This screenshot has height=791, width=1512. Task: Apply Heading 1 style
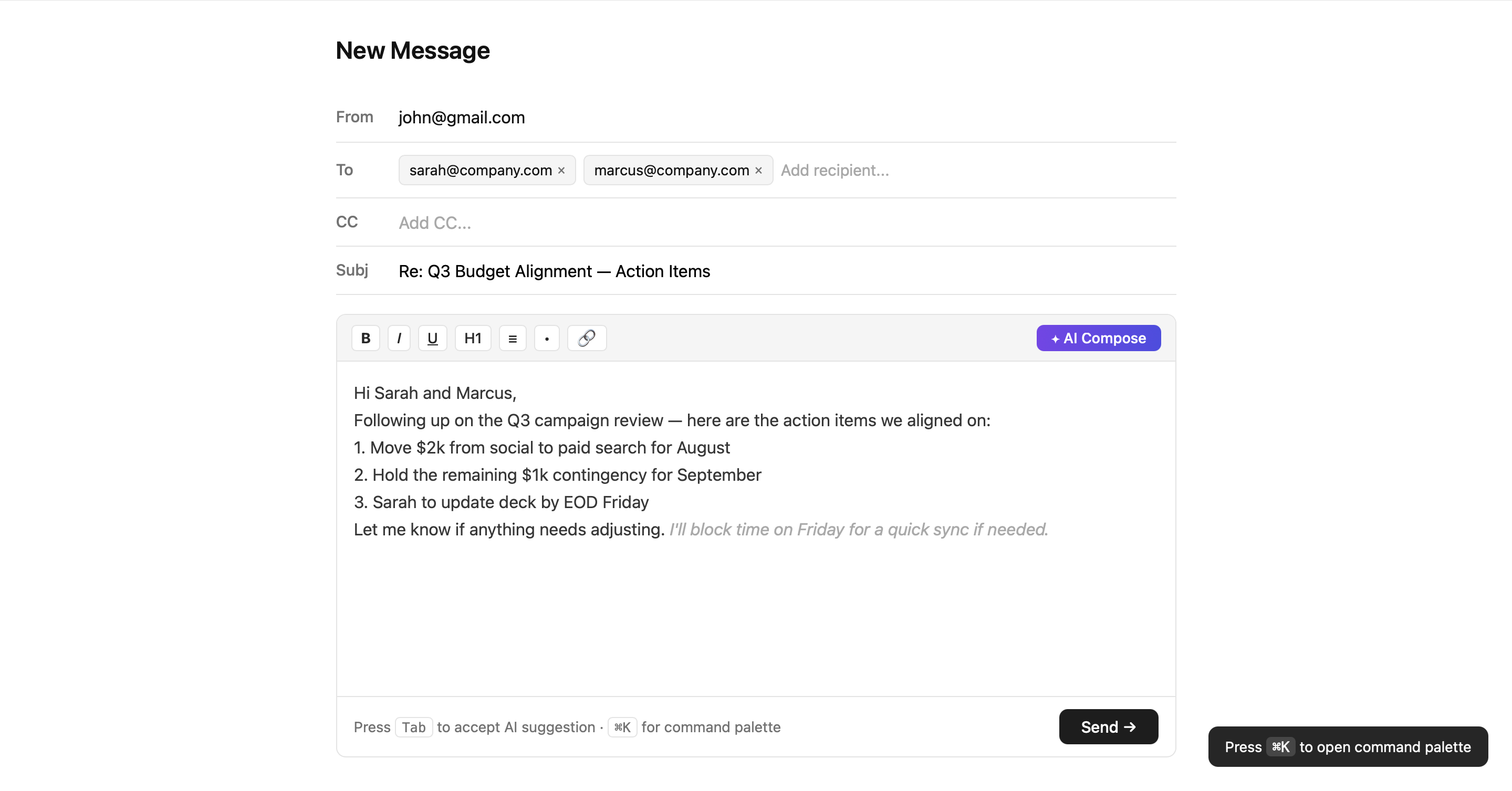(473, 338)
